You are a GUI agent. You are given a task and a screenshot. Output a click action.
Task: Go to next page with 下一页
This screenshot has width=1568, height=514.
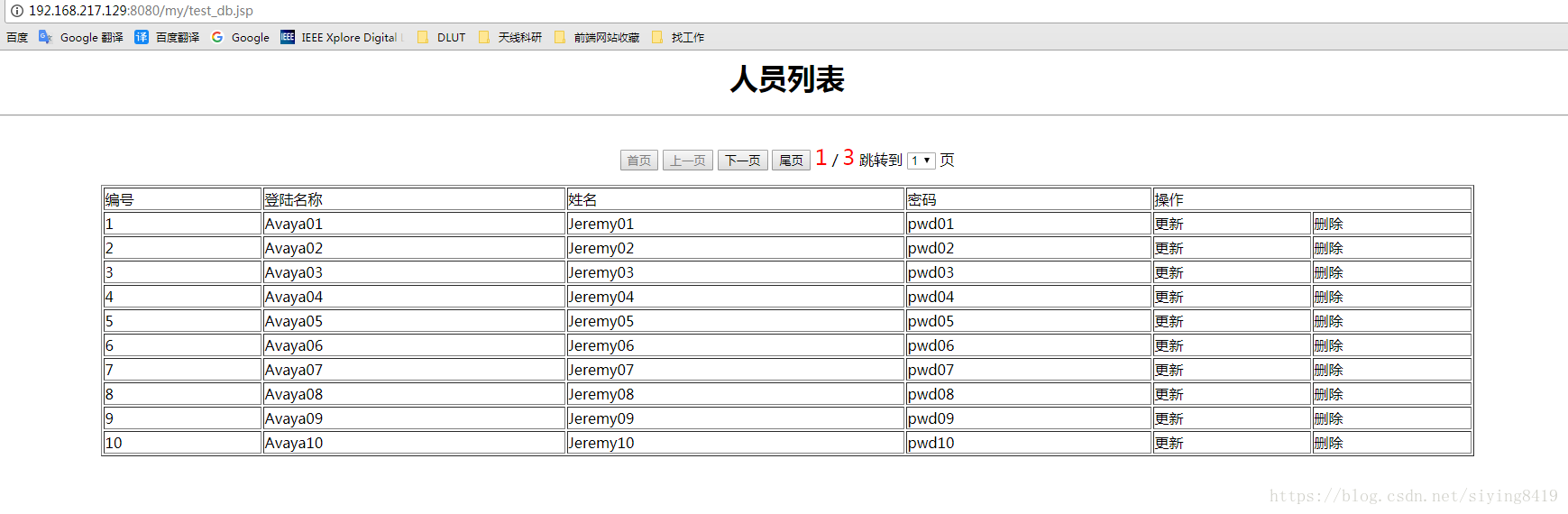point(743,161)
